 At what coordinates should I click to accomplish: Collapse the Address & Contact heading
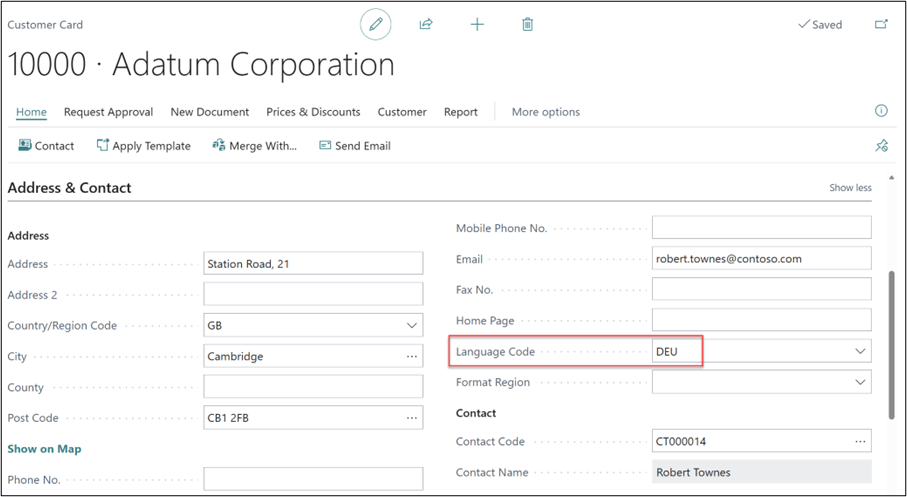(x=69, y=187)
